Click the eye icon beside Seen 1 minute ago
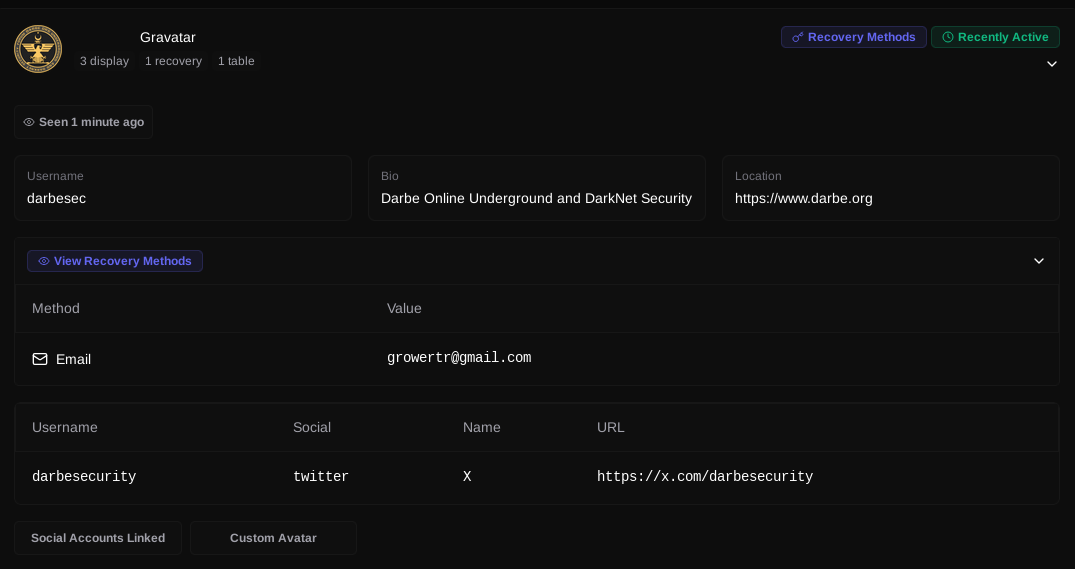The image size is (1075, 569). tap(29, 122)
